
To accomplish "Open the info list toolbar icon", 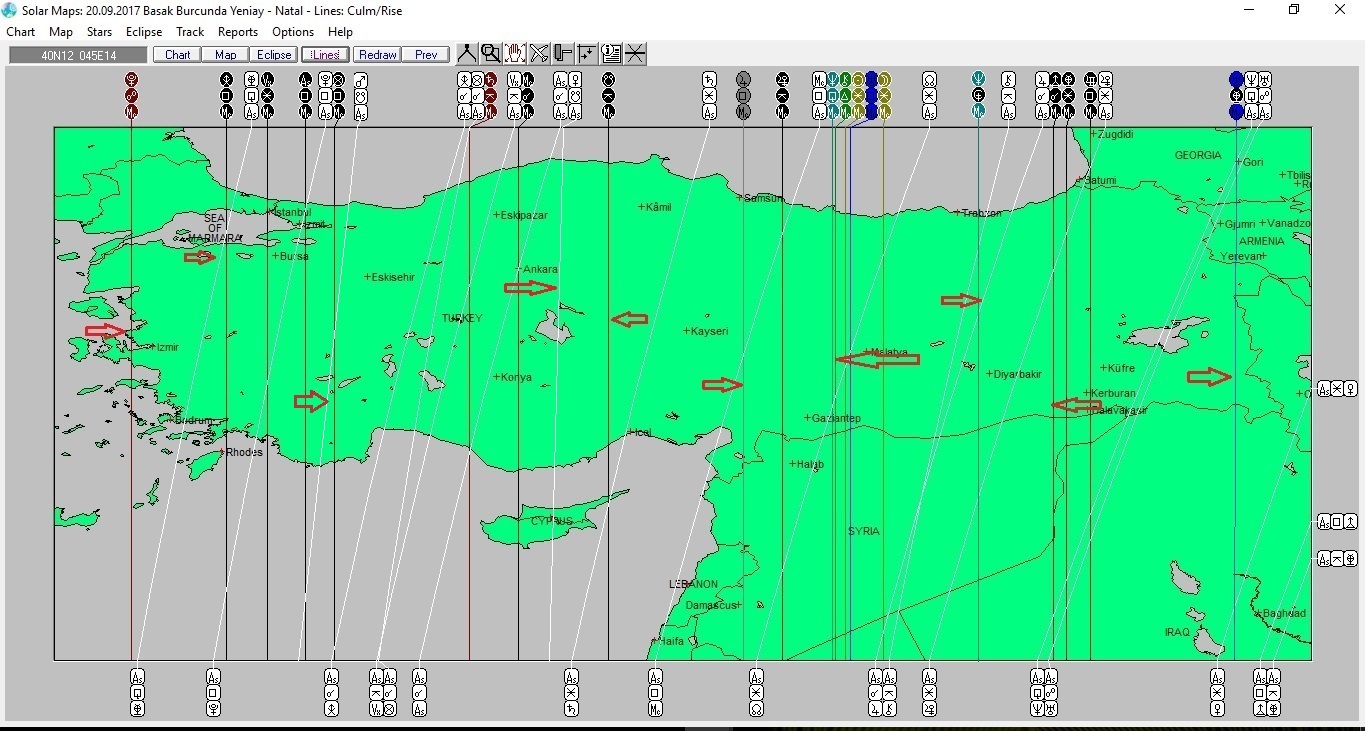I will point(611,54).
